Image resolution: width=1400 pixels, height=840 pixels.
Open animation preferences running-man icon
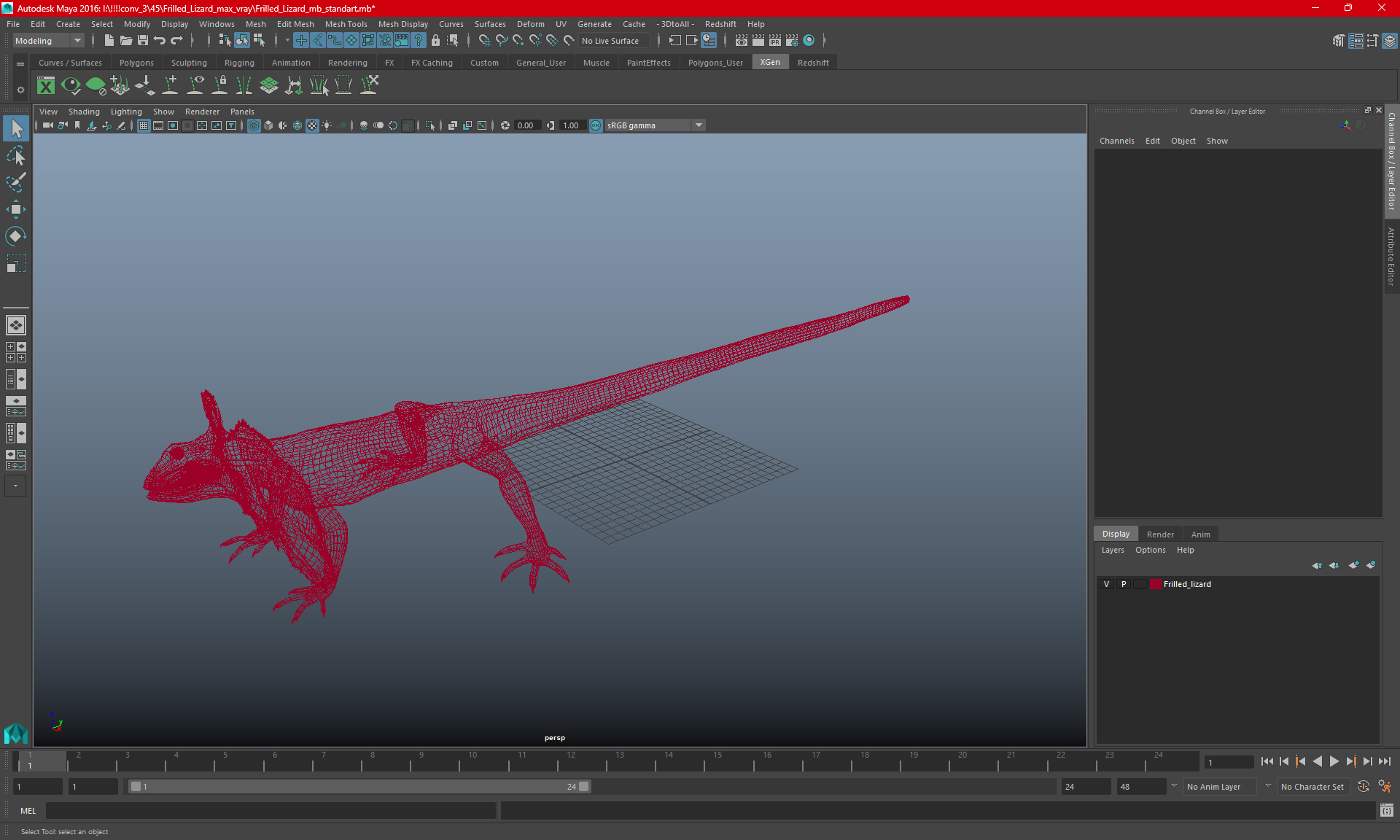coord(1385,786)
